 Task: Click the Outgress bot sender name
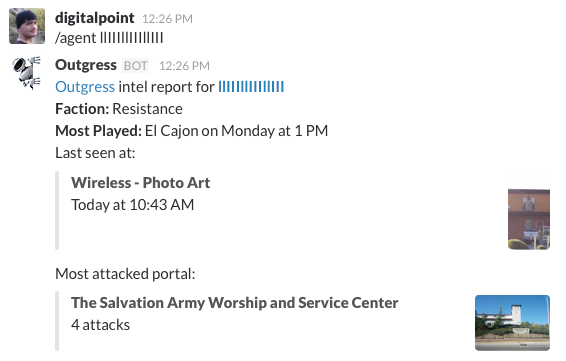pyautogui.click(x=86, y=65)
